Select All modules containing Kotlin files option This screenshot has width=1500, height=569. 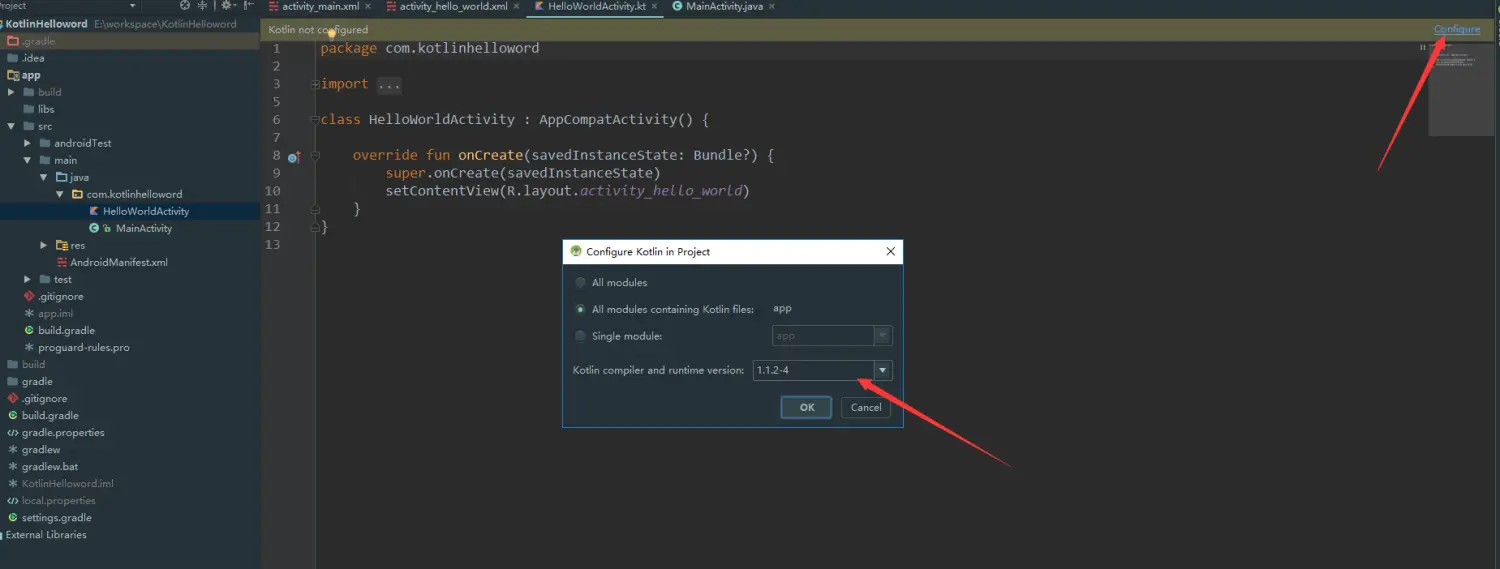pos(581,310)
